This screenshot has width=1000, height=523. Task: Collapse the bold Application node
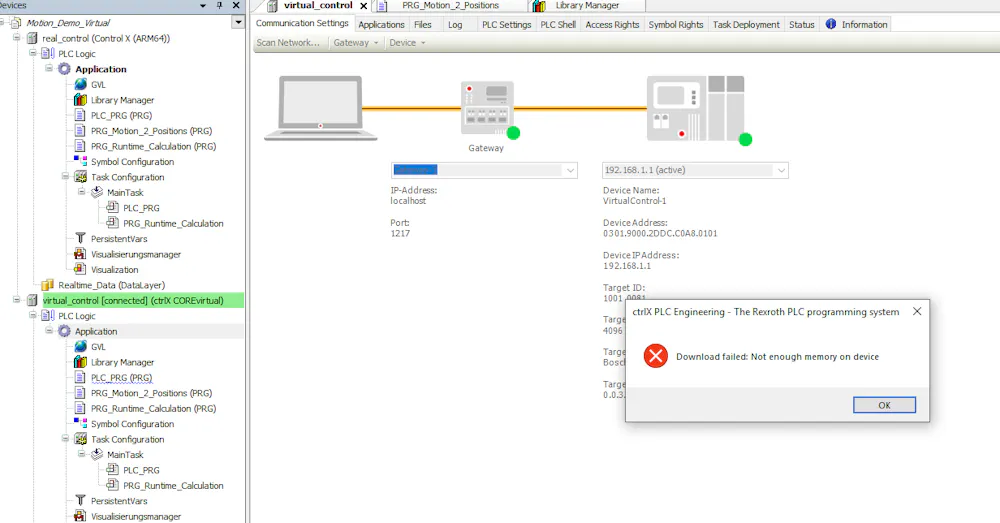click(49, 68)
